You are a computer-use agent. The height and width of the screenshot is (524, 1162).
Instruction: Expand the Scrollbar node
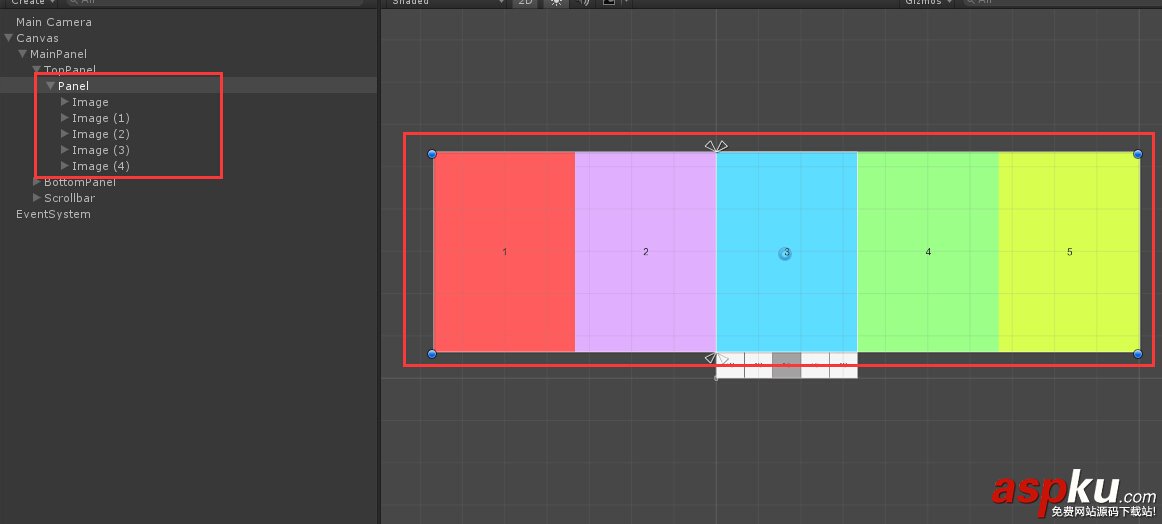pos(37,198)
